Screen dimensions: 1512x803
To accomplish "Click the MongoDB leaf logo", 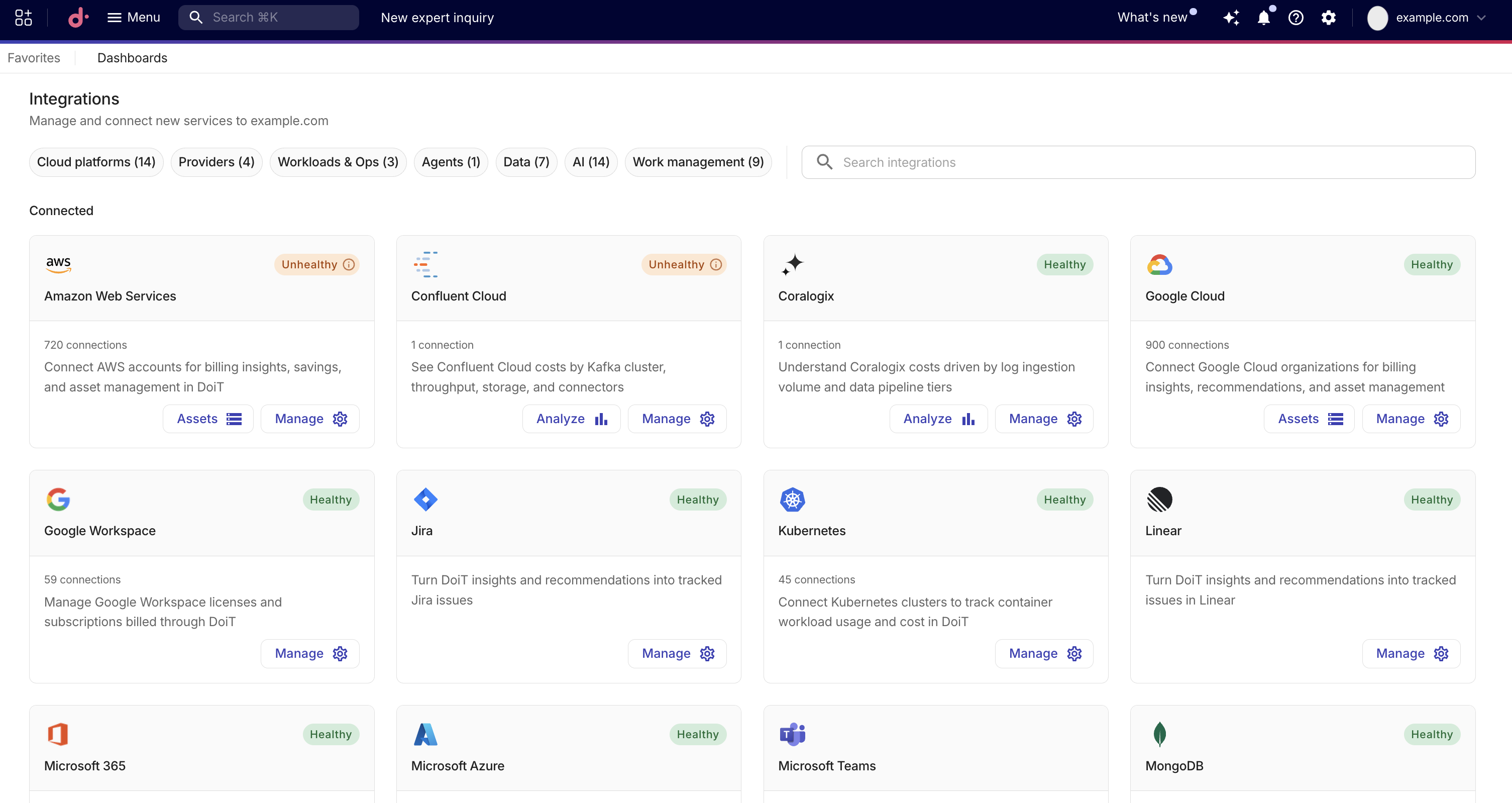I will click(1159, 734).
